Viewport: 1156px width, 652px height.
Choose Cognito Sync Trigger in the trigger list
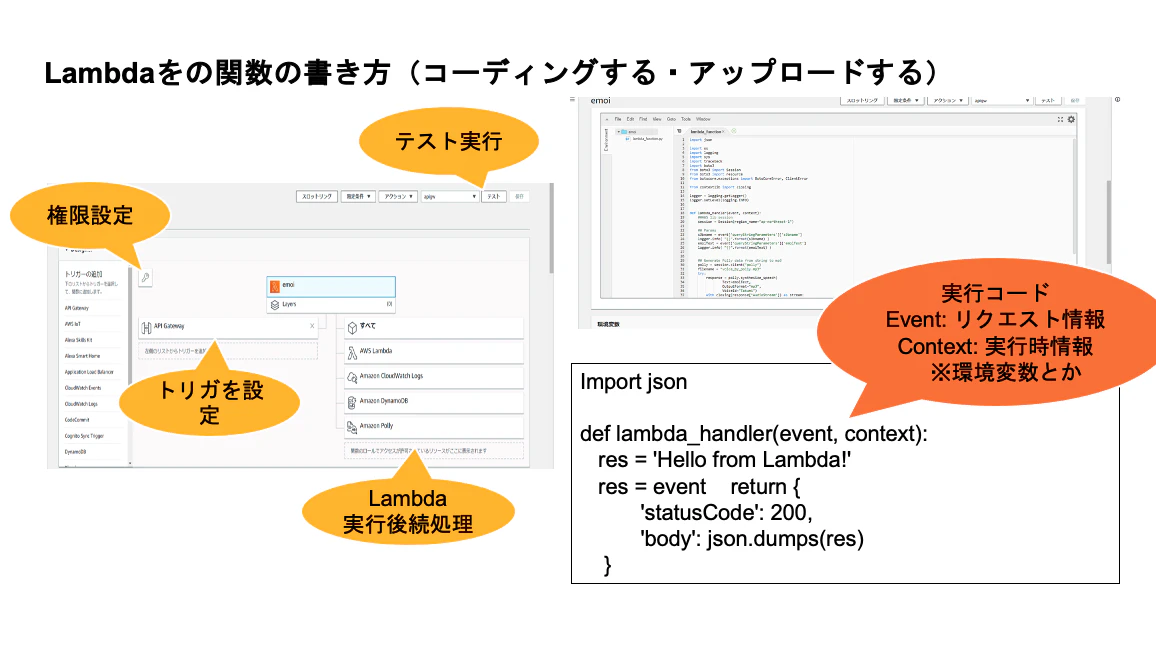click(84, 436)
